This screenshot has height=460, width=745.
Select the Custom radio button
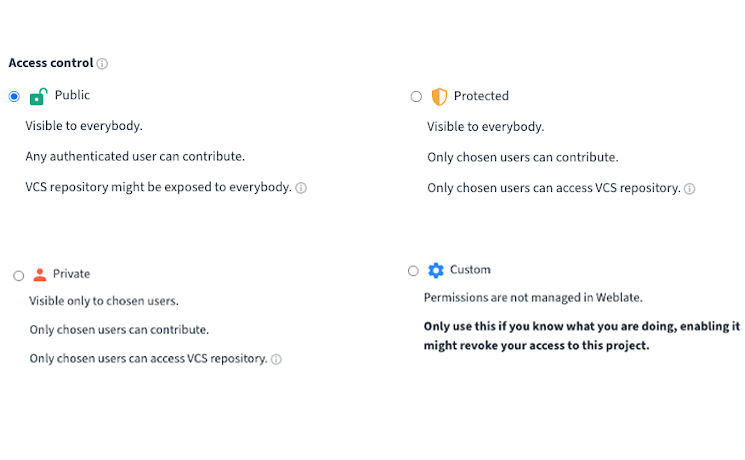click(413, 271)
